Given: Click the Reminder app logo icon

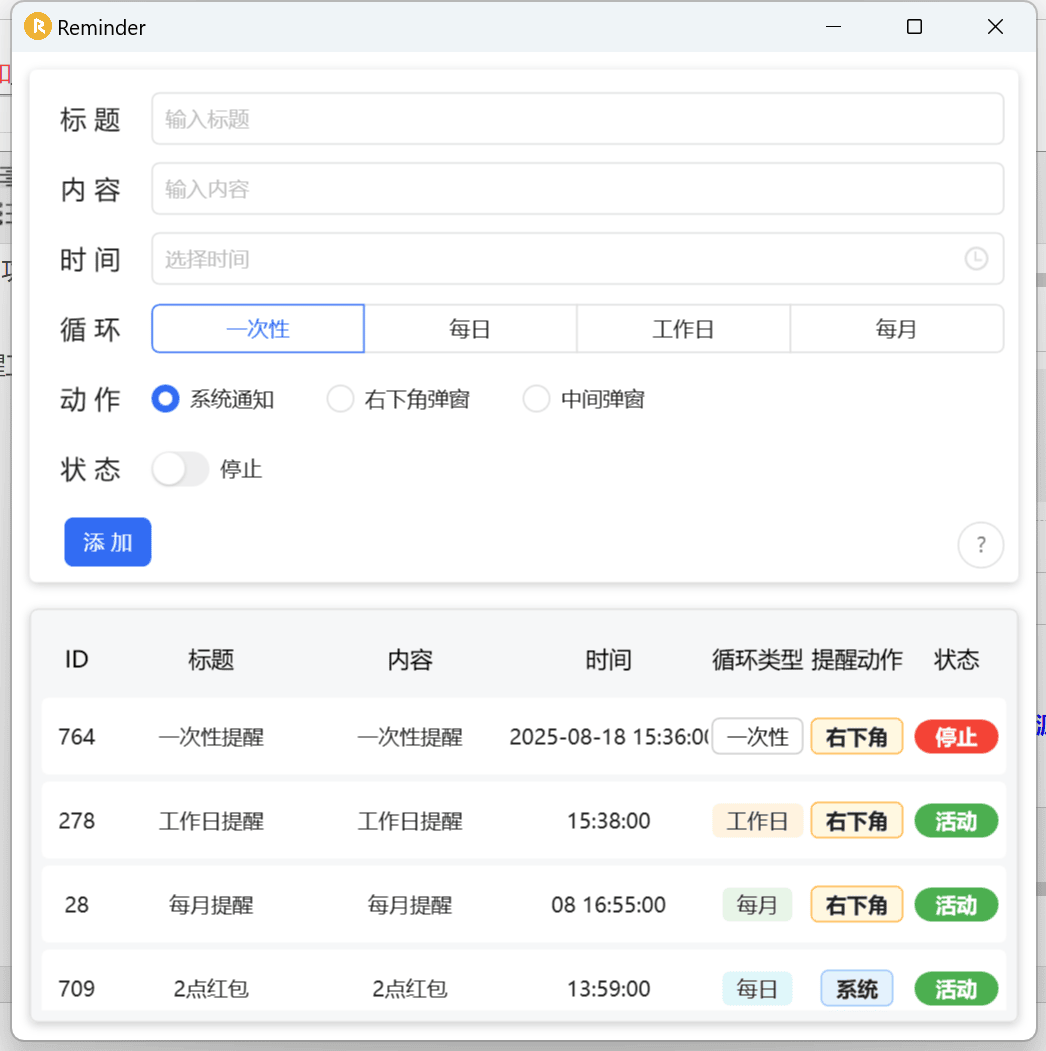Looking at the screenshot, I should 37,27.
